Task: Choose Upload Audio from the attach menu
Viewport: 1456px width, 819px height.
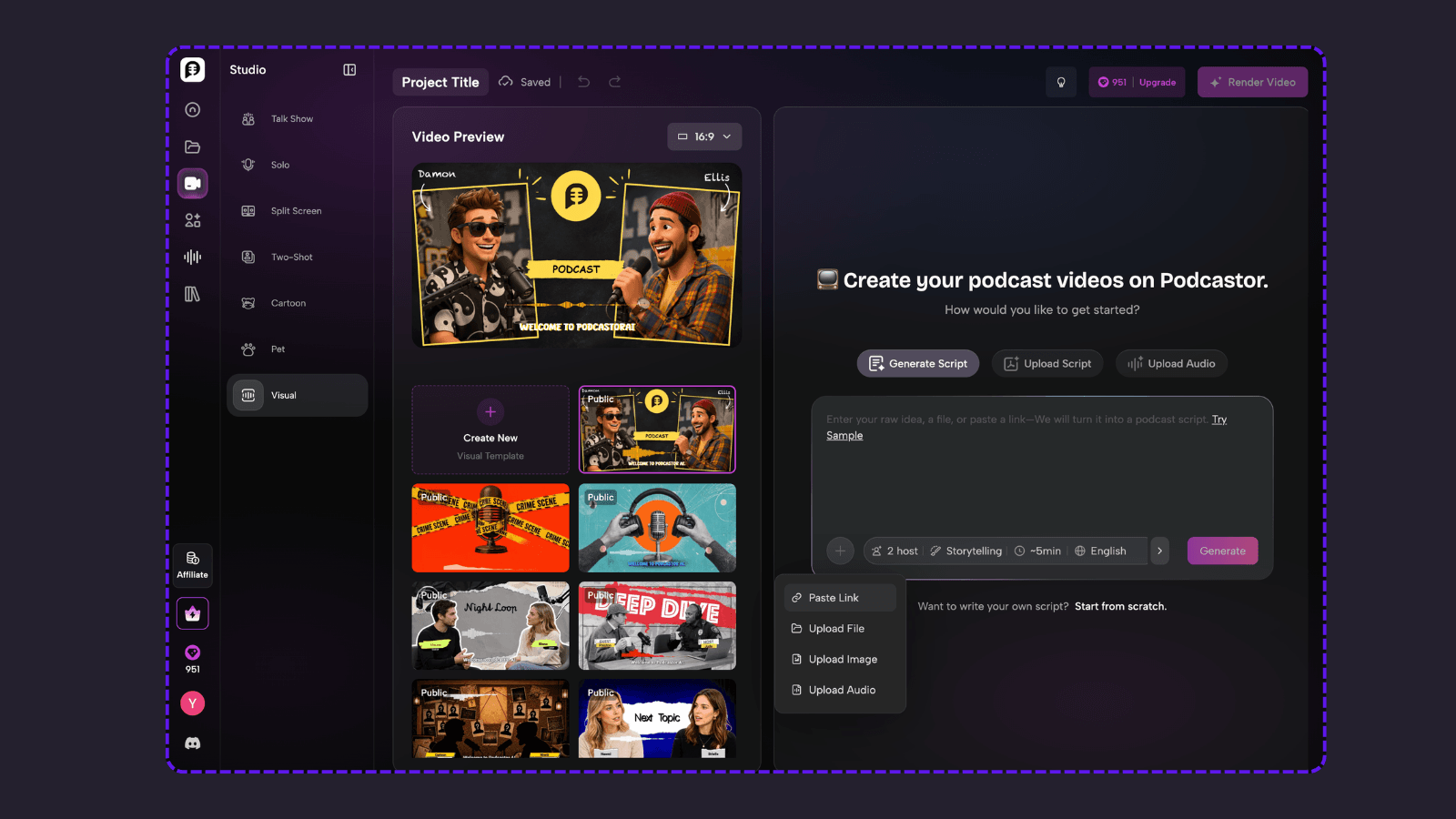Action: coord(840,690)
